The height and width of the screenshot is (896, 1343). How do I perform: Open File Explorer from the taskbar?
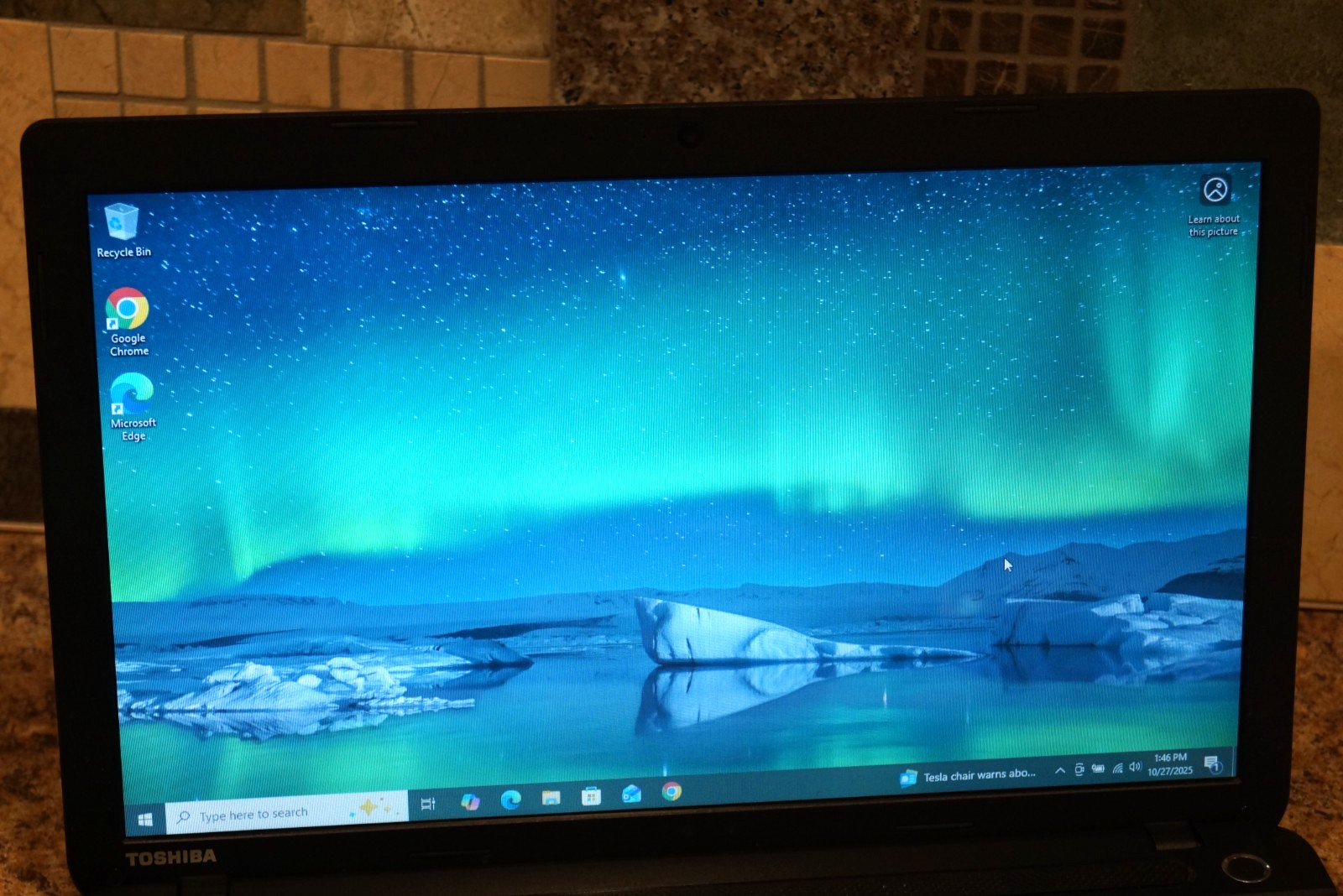pos(551,797)
